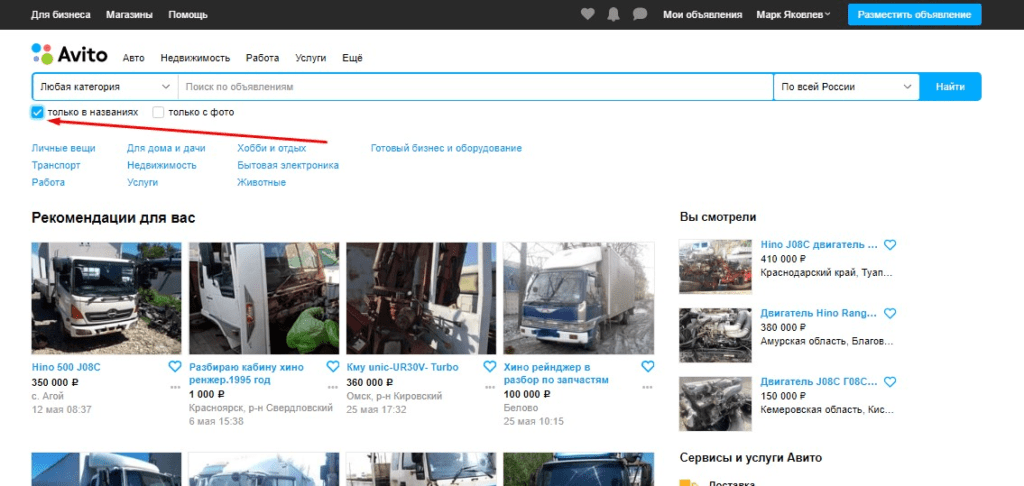This screenshot has width=1024, height=486.
Task: Expand the Марк Яковлев account menu
Action: 793,15
